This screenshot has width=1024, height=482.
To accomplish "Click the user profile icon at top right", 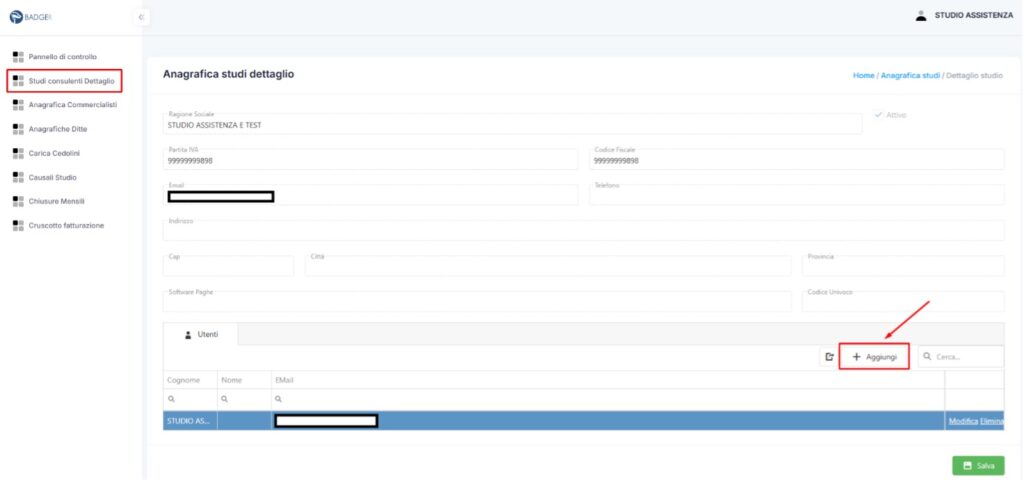I will coord(920,16).
